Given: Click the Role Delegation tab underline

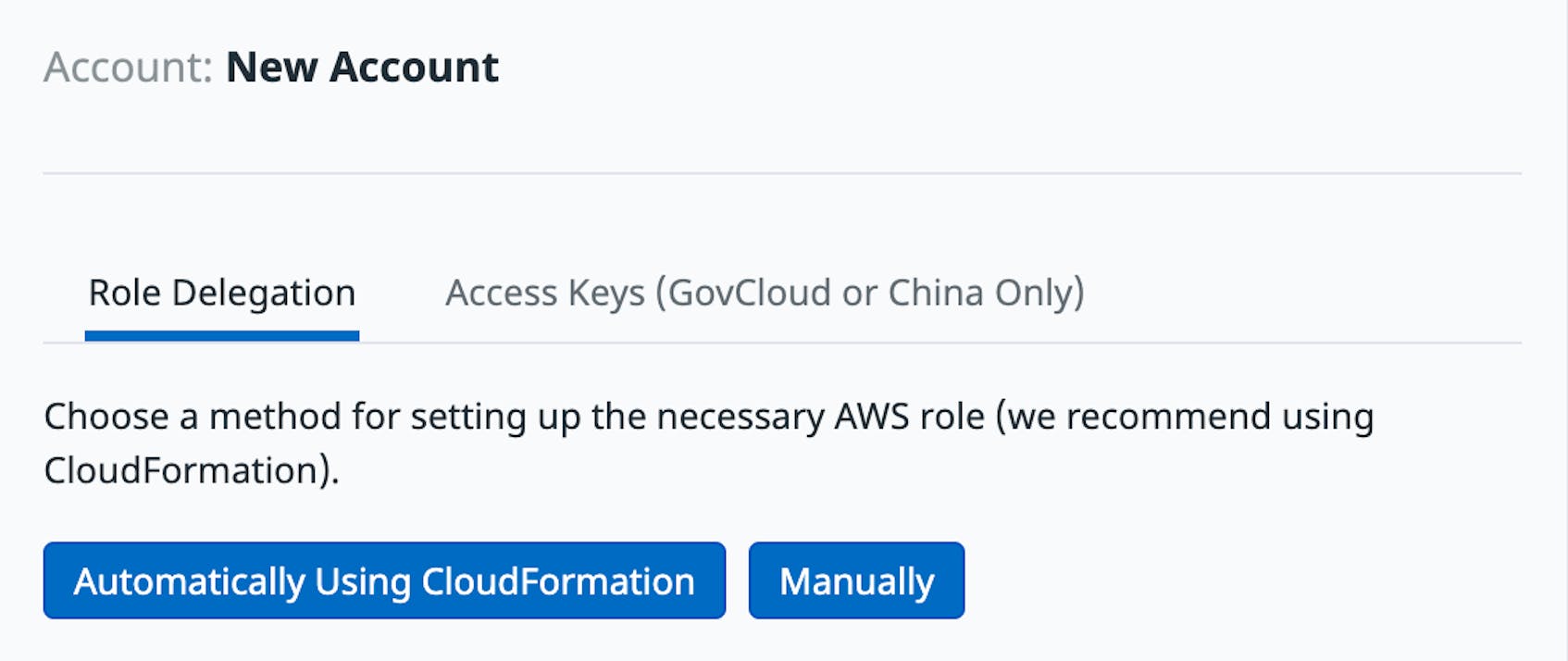Looking at the screenshot, I should point(220,338).
